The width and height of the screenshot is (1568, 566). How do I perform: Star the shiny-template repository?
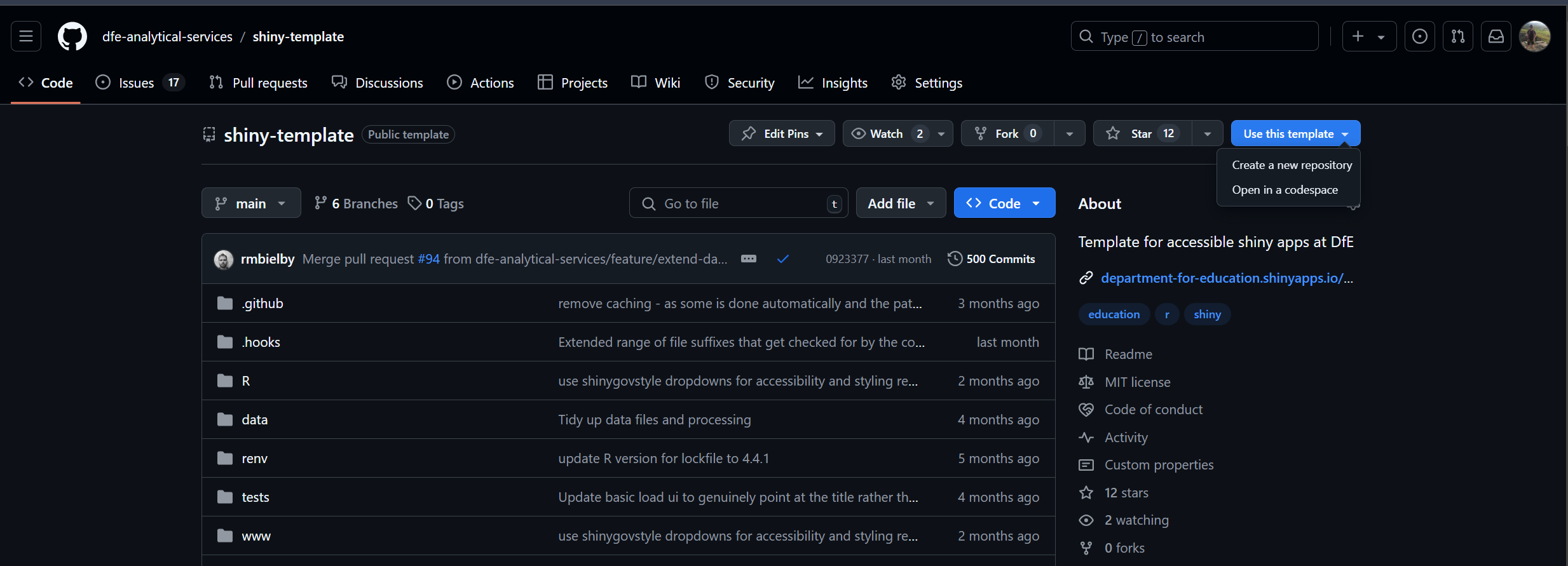(x=1142, y=133)
